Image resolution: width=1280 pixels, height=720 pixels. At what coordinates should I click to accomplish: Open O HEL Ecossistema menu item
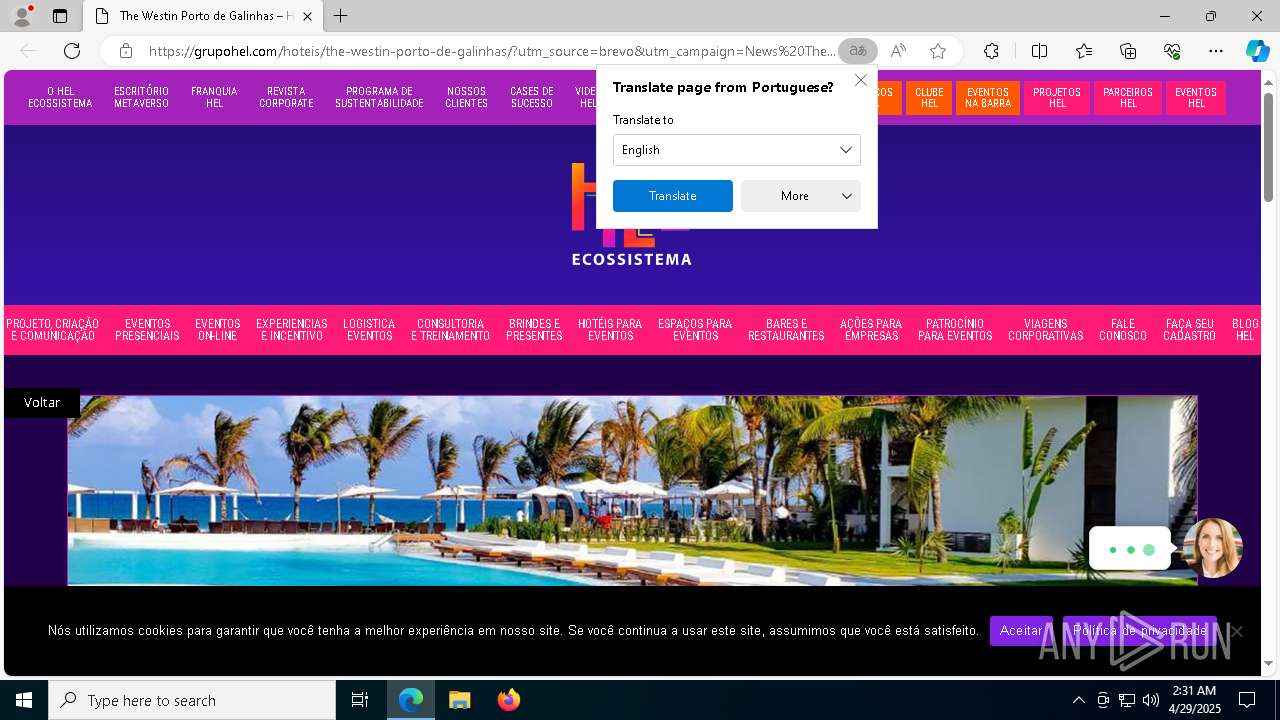(x=60, y=97)
